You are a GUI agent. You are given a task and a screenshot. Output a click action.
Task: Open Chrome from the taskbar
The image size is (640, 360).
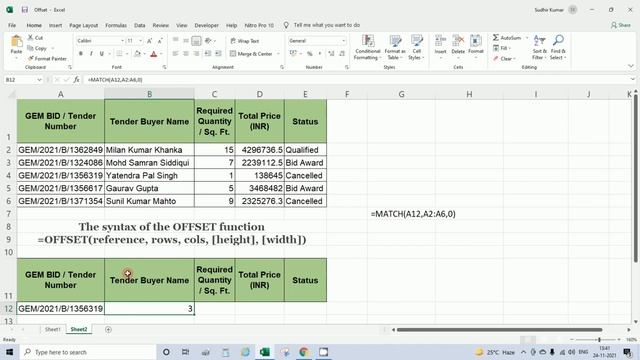tap(304, 352)
